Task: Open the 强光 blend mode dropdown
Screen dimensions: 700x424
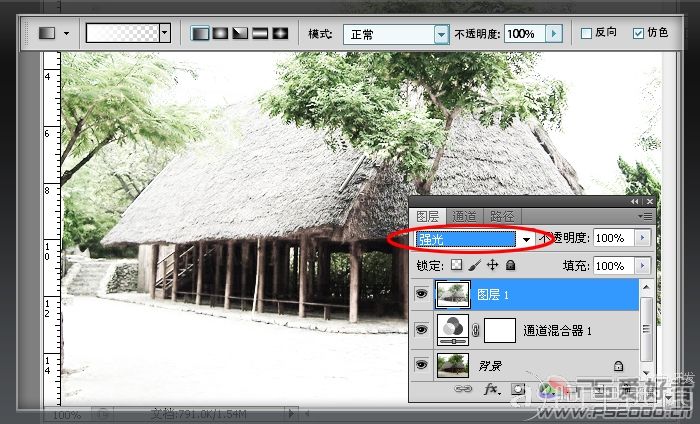Action: point(474,239)
